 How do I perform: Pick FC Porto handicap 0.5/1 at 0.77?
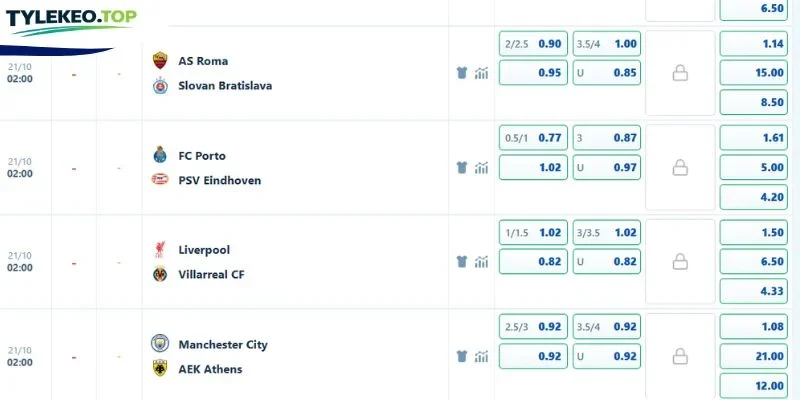[x=533, y=138]
